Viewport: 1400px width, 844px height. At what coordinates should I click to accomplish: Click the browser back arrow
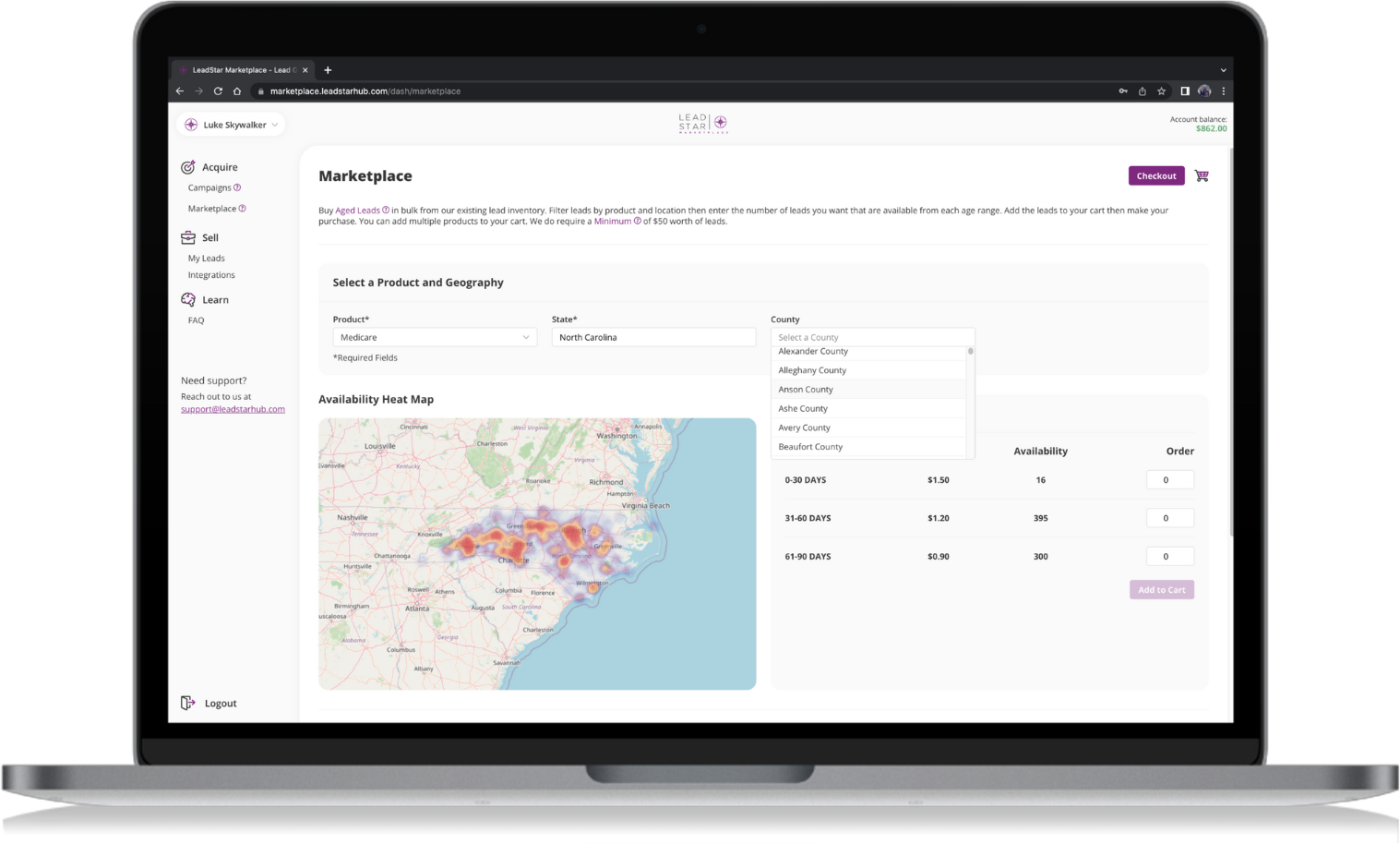tap(180, 91)
